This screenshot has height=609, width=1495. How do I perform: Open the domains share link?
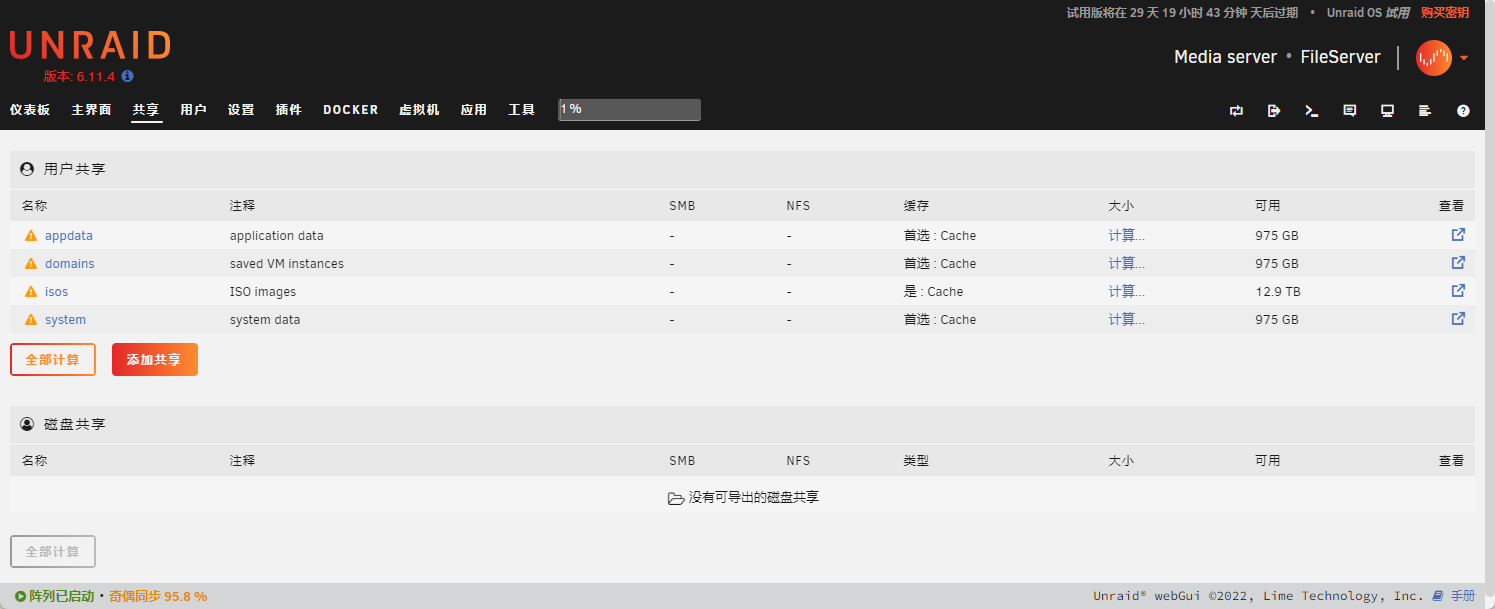coord(70,264)
